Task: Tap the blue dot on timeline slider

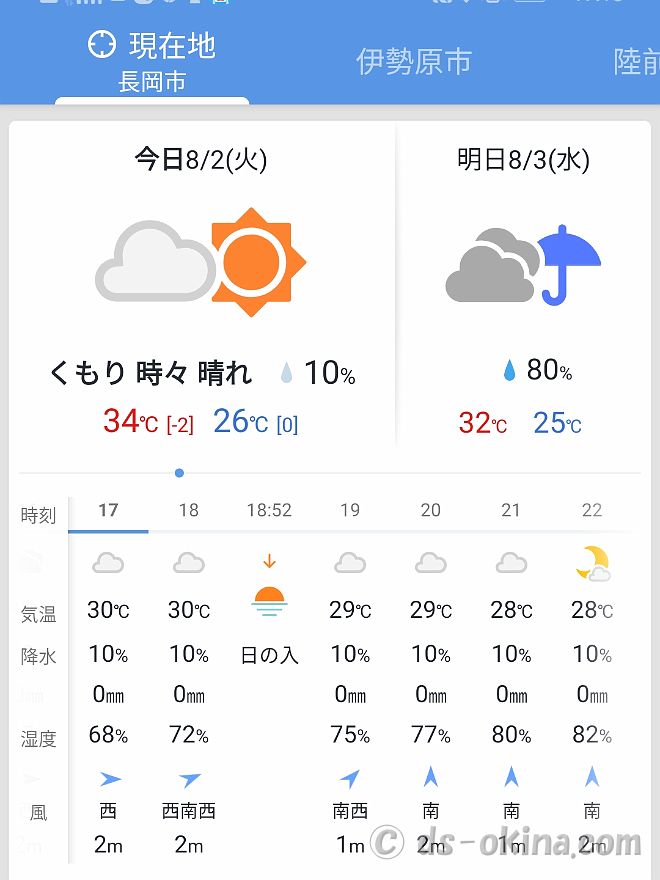Action: click(x=180, y=473)
